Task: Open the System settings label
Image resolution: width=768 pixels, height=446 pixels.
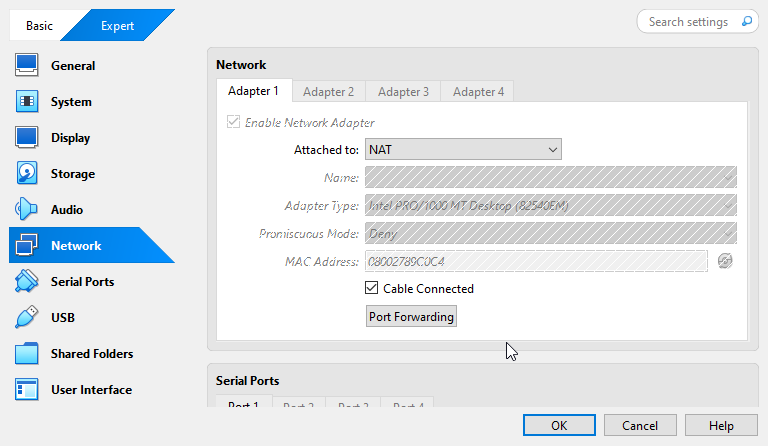Action: tap(72, 102)
